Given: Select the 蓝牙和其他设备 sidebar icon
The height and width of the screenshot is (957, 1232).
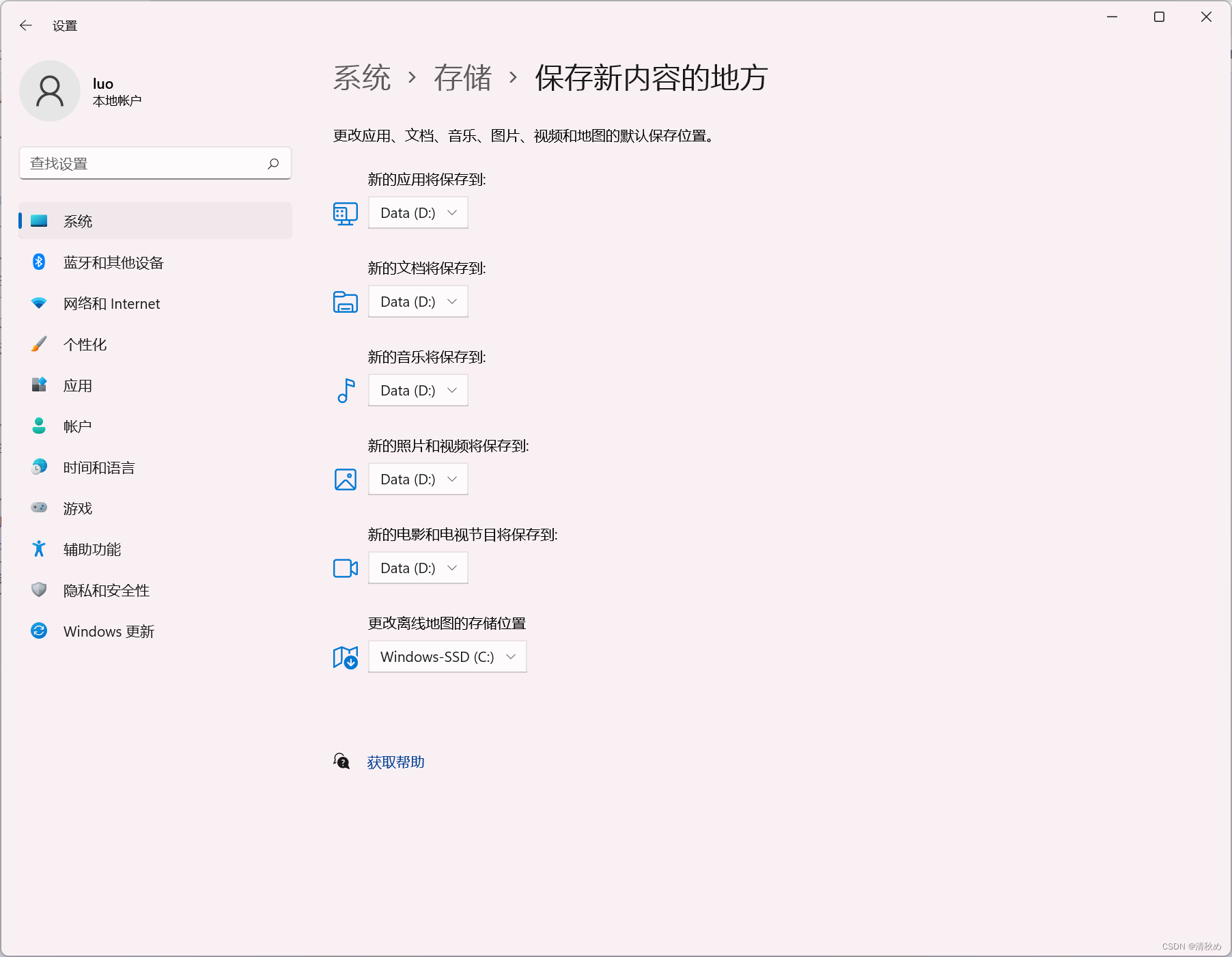Looking at the screenshot, I should click(39, 262).
